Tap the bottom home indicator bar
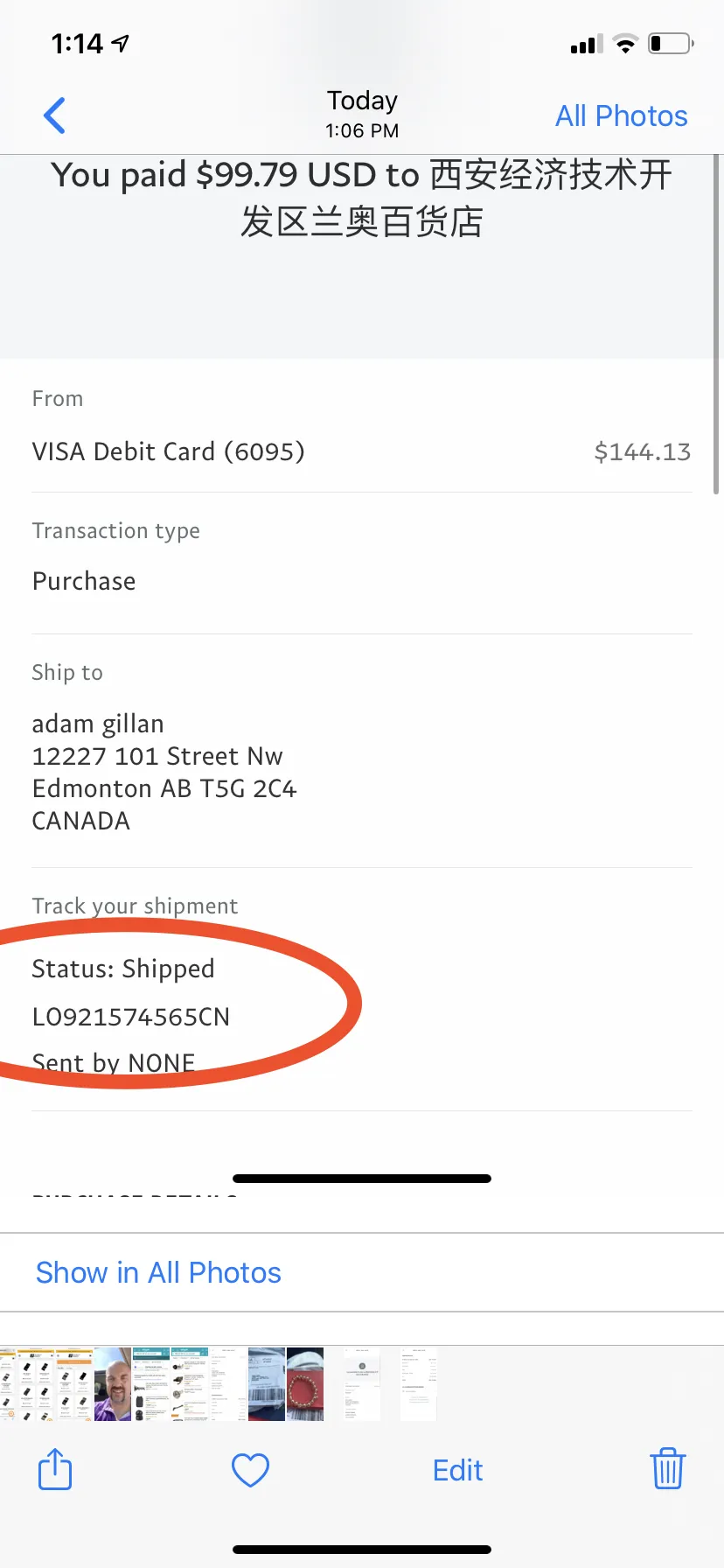The height and width of the screenshot is (1568, 724). 362,1550
